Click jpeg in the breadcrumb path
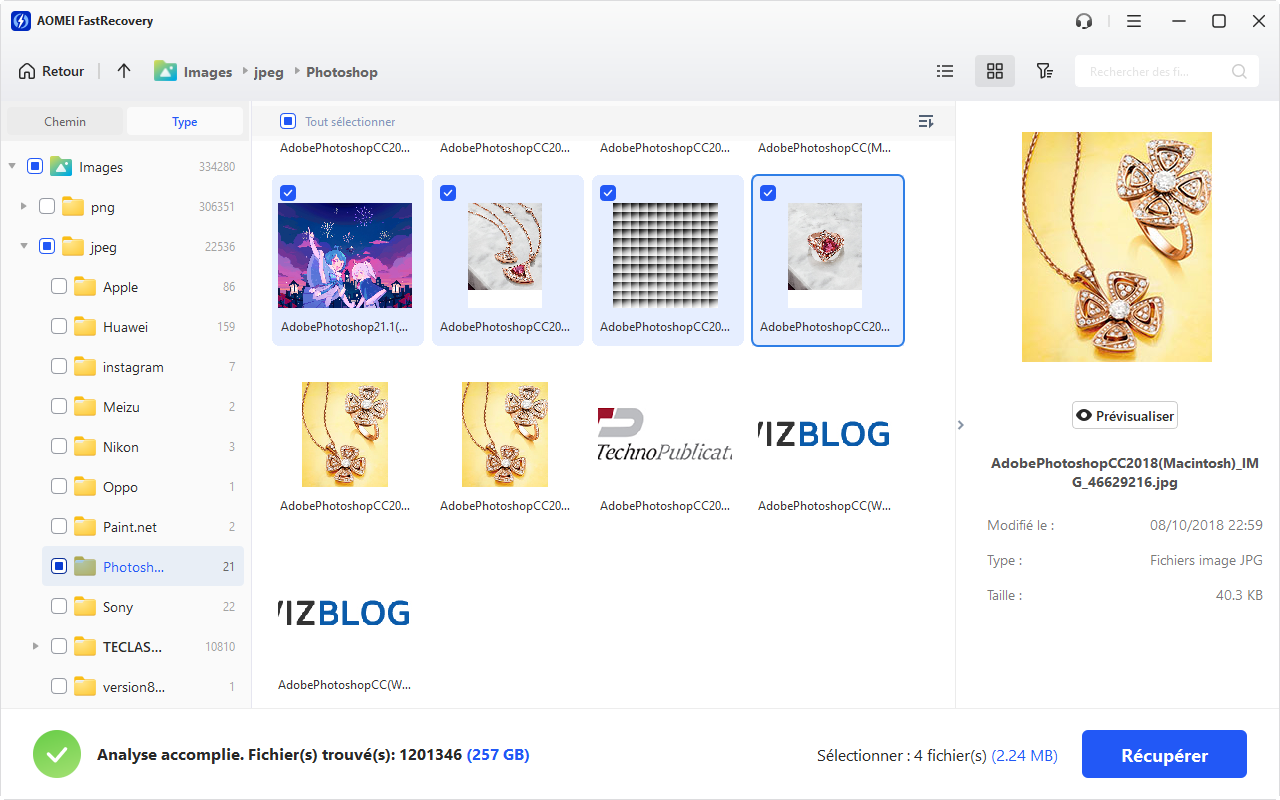The height and width of the screenshot is (800, 1280). [x=269, y=72]
